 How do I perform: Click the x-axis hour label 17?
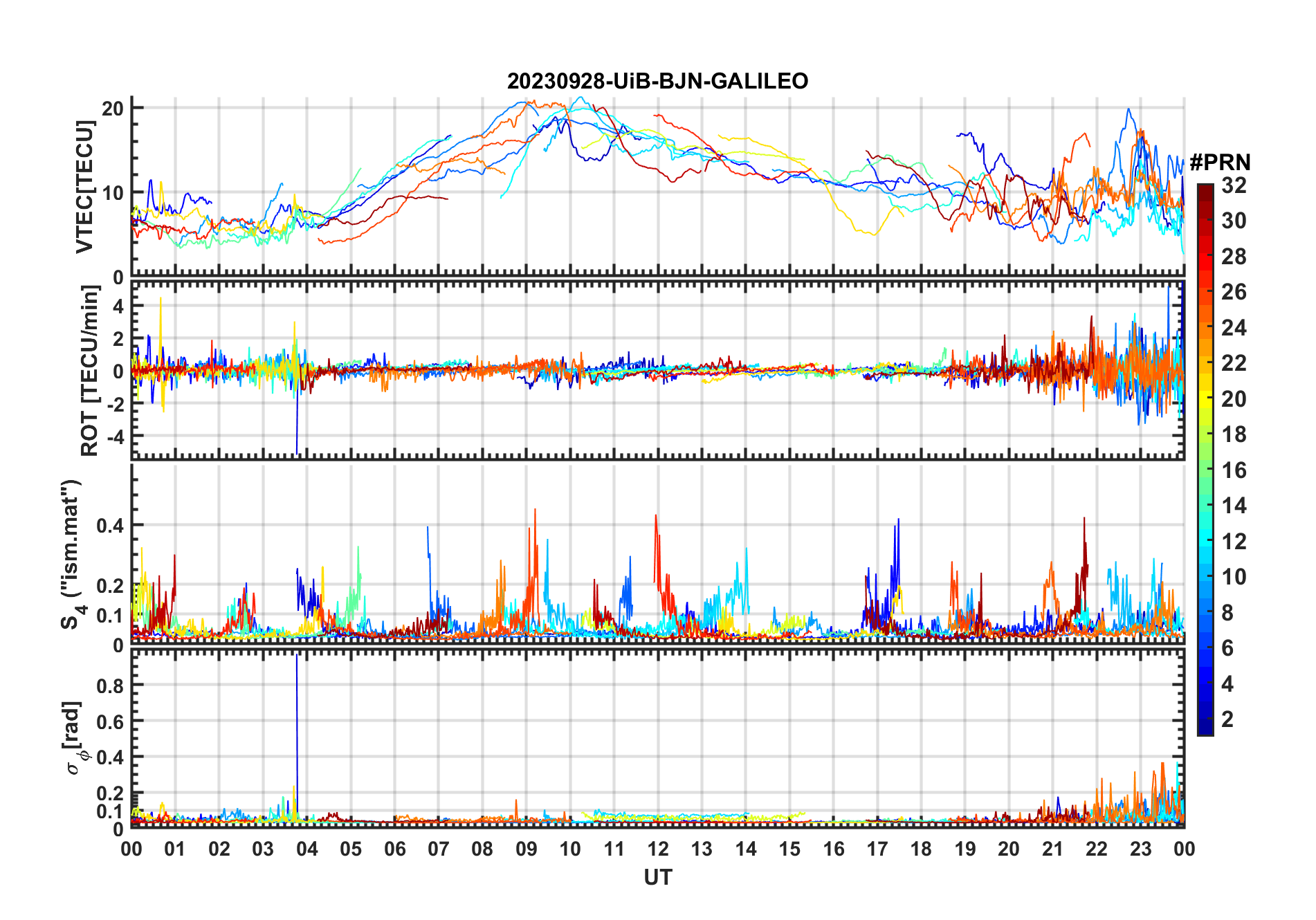pos(877,849)
